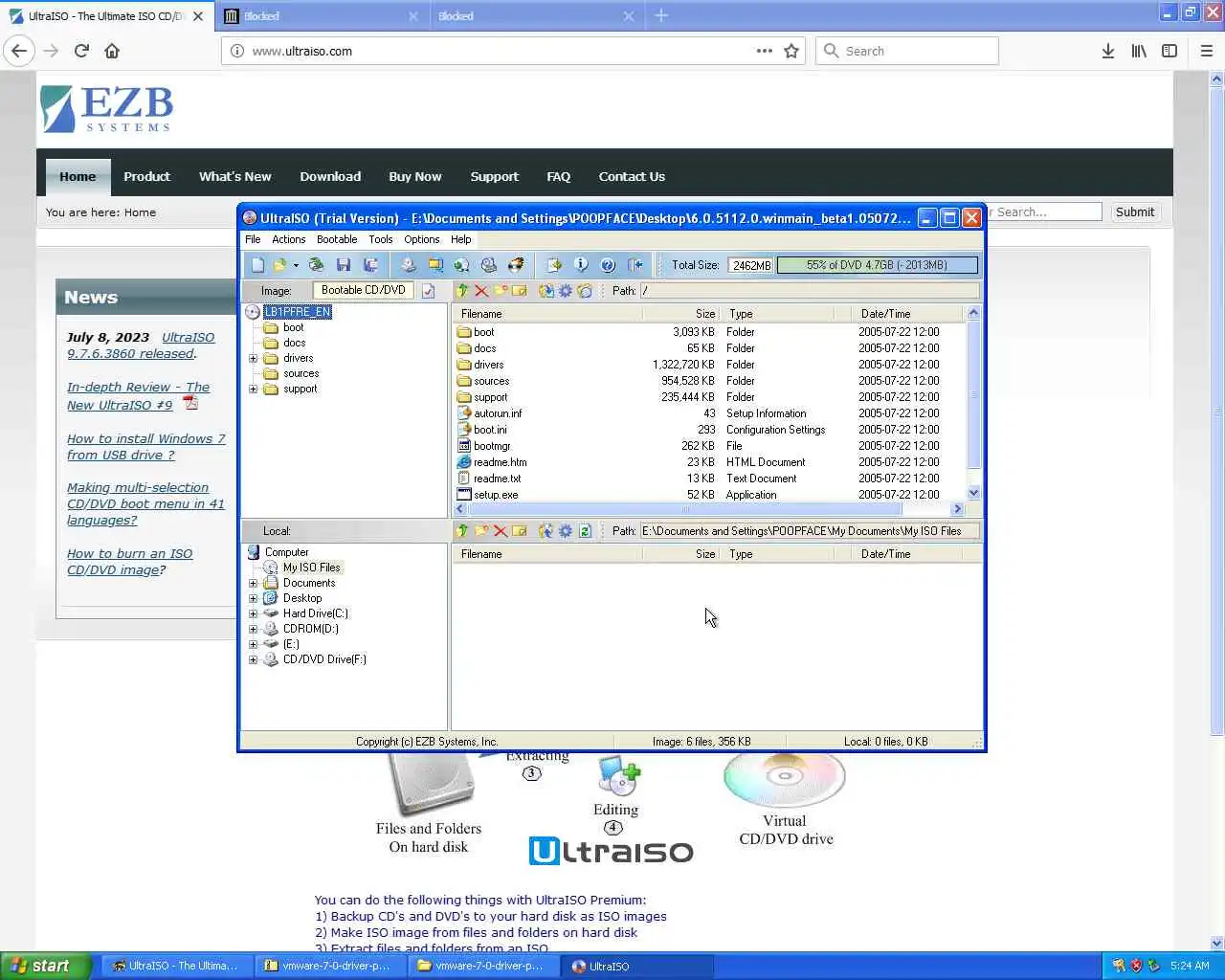The image size is (1225, 980).
Task: Click the Help question mark icon
Action: 608,265
